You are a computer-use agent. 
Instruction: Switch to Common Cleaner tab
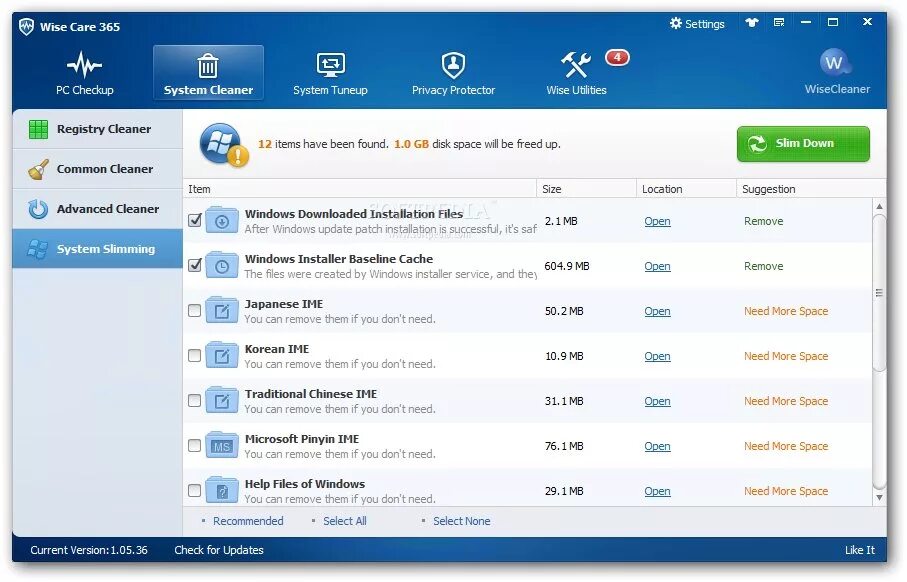pos(98,169)
